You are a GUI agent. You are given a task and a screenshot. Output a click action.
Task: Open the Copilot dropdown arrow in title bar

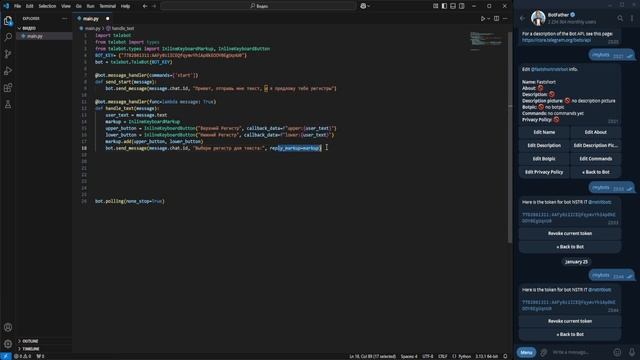[369, 6]
